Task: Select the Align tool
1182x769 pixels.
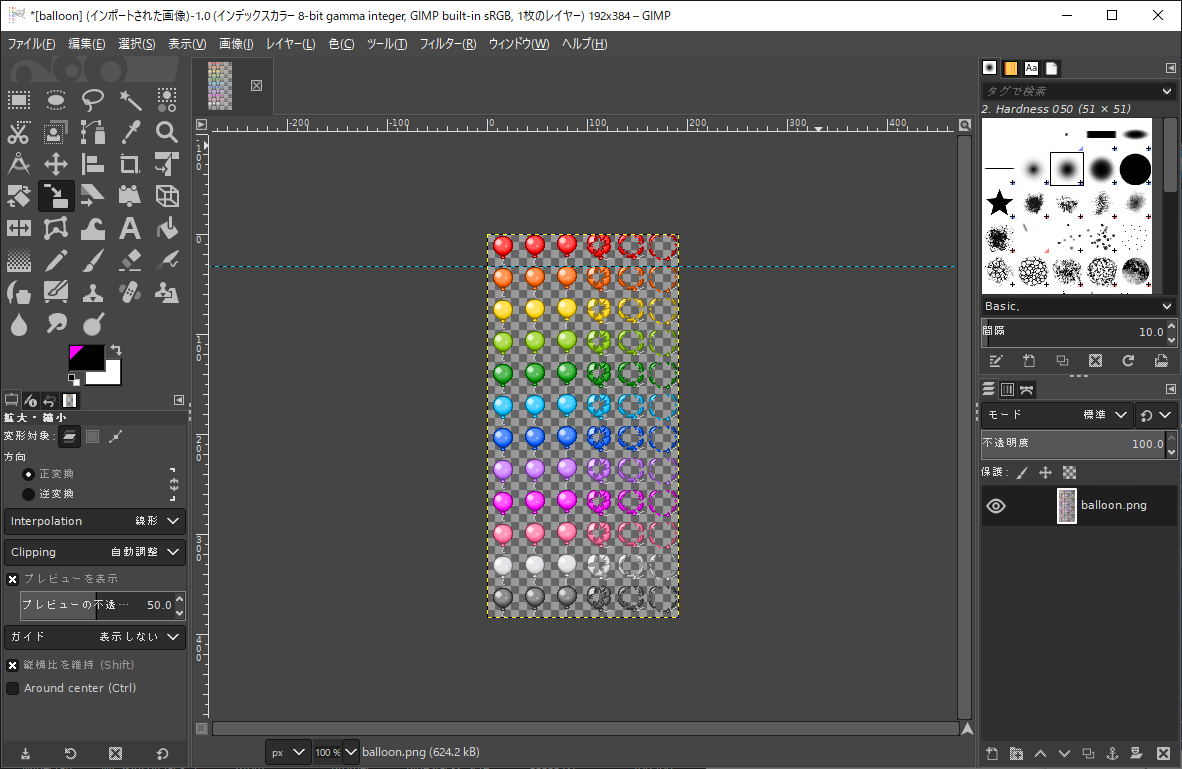Action: (x=93, y=164)
